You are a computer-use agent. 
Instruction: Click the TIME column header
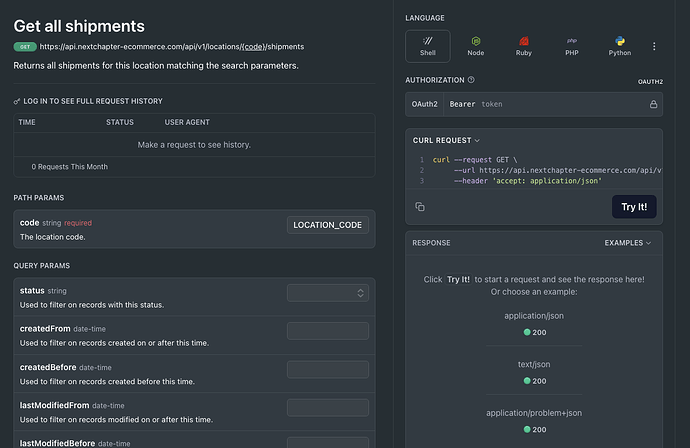pos(27,122)
